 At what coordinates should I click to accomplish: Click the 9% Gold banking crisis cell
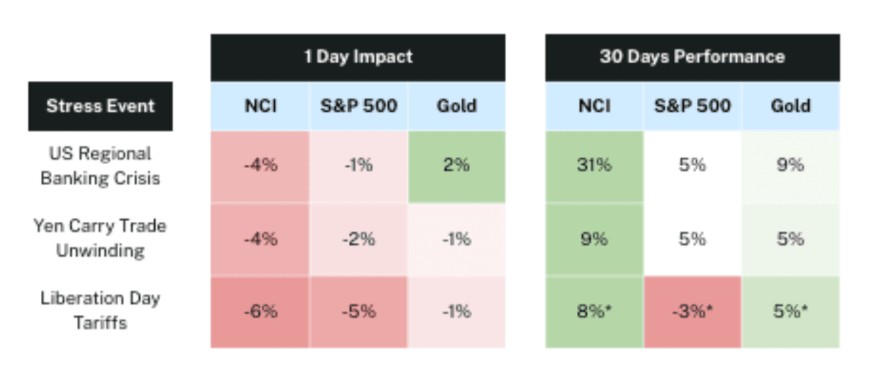790,166
